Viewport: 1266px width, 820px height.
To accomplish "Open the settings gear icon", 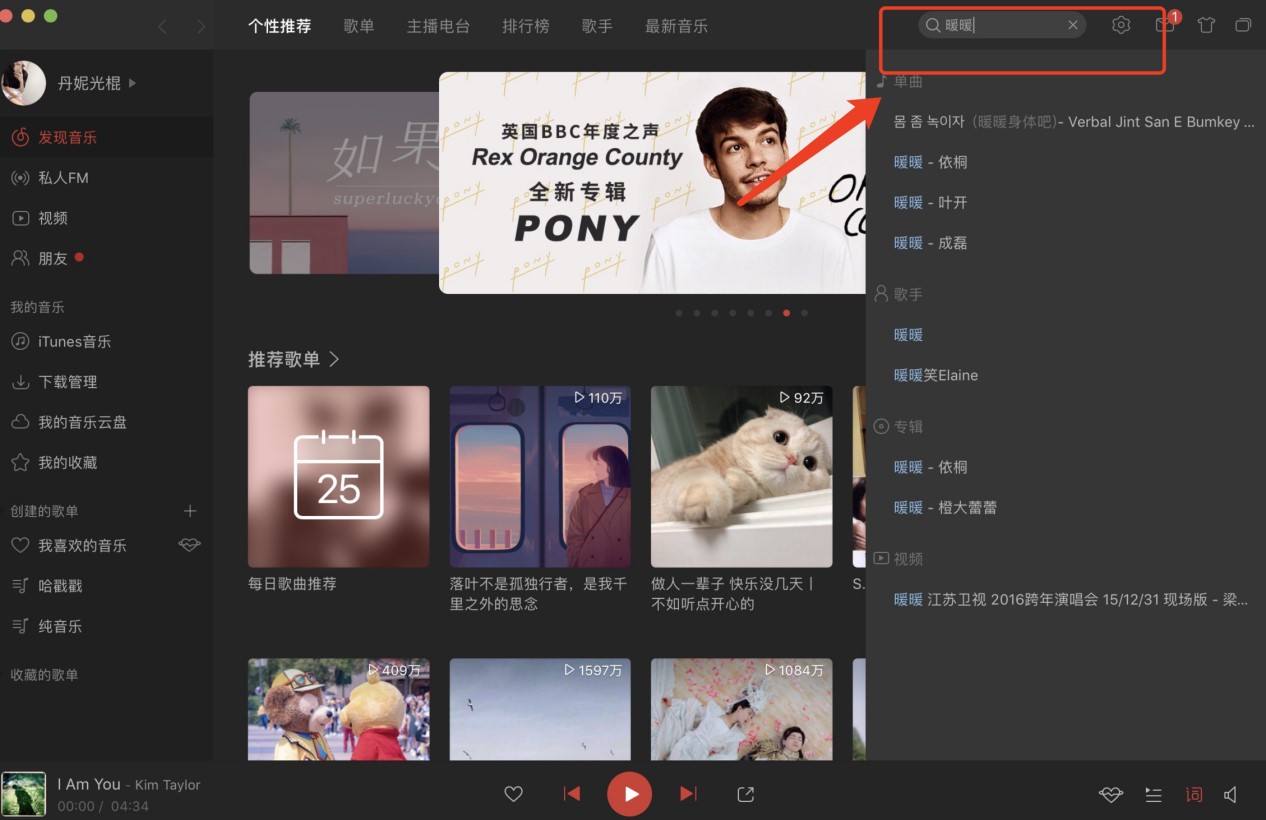I will click(1121, 25).
